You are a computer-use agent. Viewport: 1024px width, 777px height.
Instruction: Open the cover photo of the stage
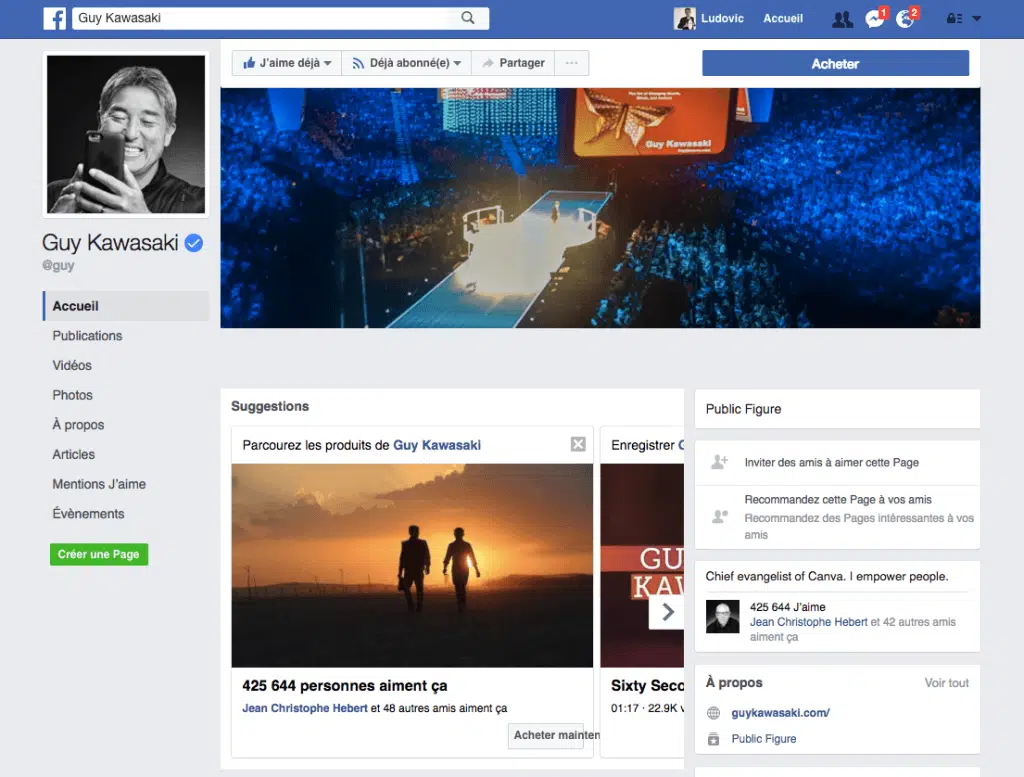[600, 208]
